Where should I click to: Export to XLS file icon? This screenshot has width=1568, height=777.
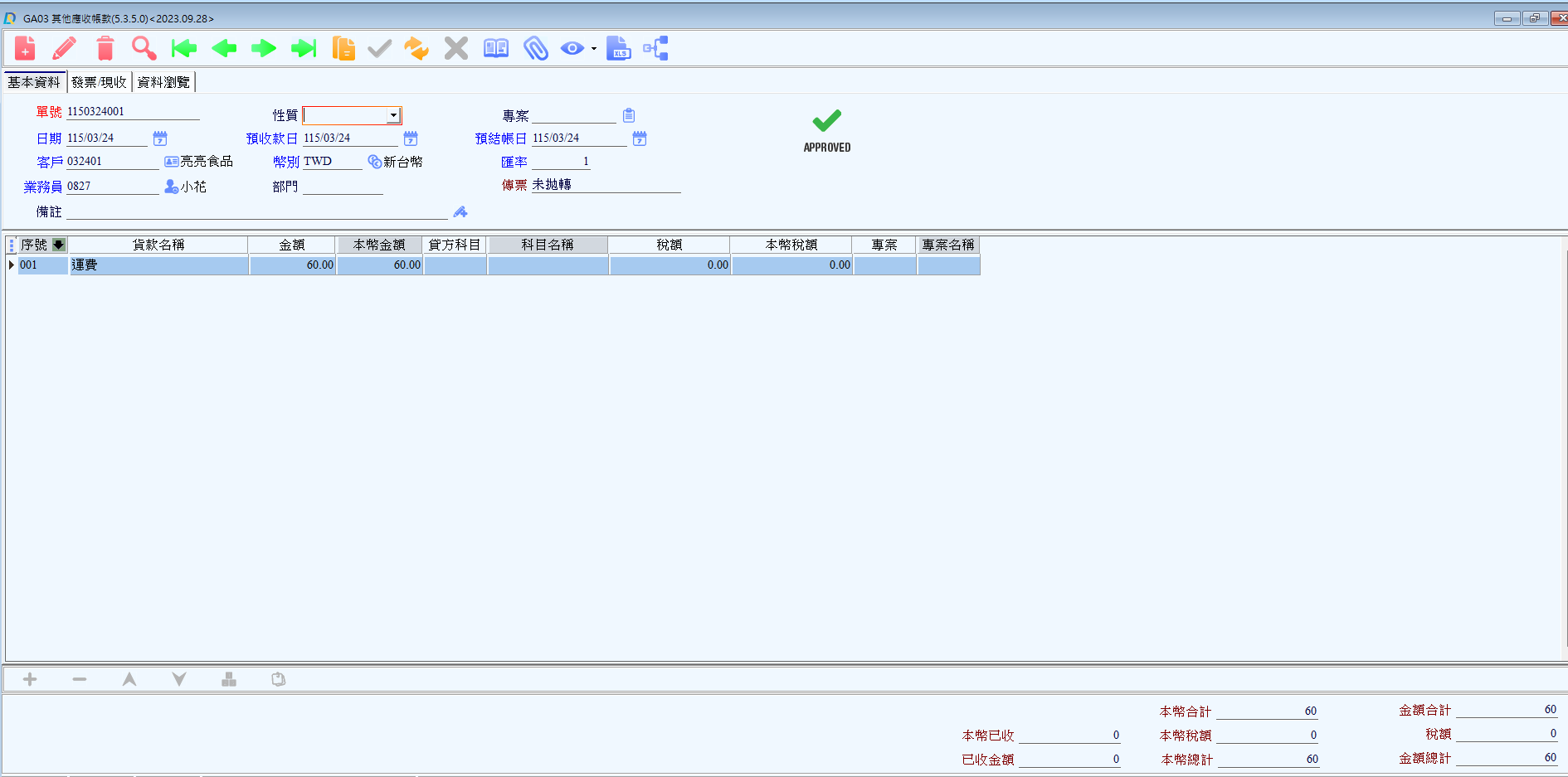click(x=618, y=49)
